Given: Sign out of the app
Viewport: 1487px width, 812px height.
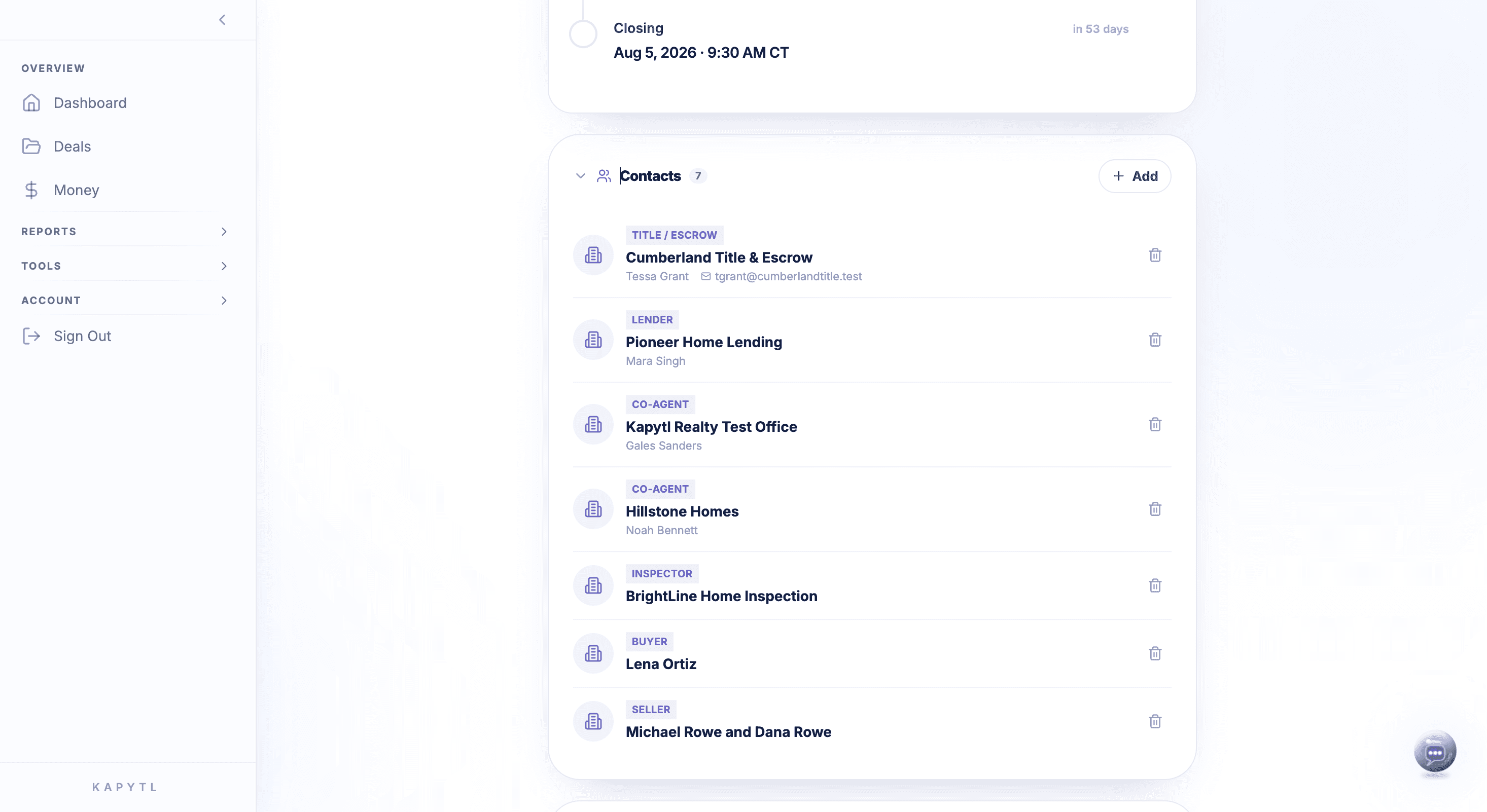Looking at the screenshot, I should pyautogui.click(x=82, y=336).
